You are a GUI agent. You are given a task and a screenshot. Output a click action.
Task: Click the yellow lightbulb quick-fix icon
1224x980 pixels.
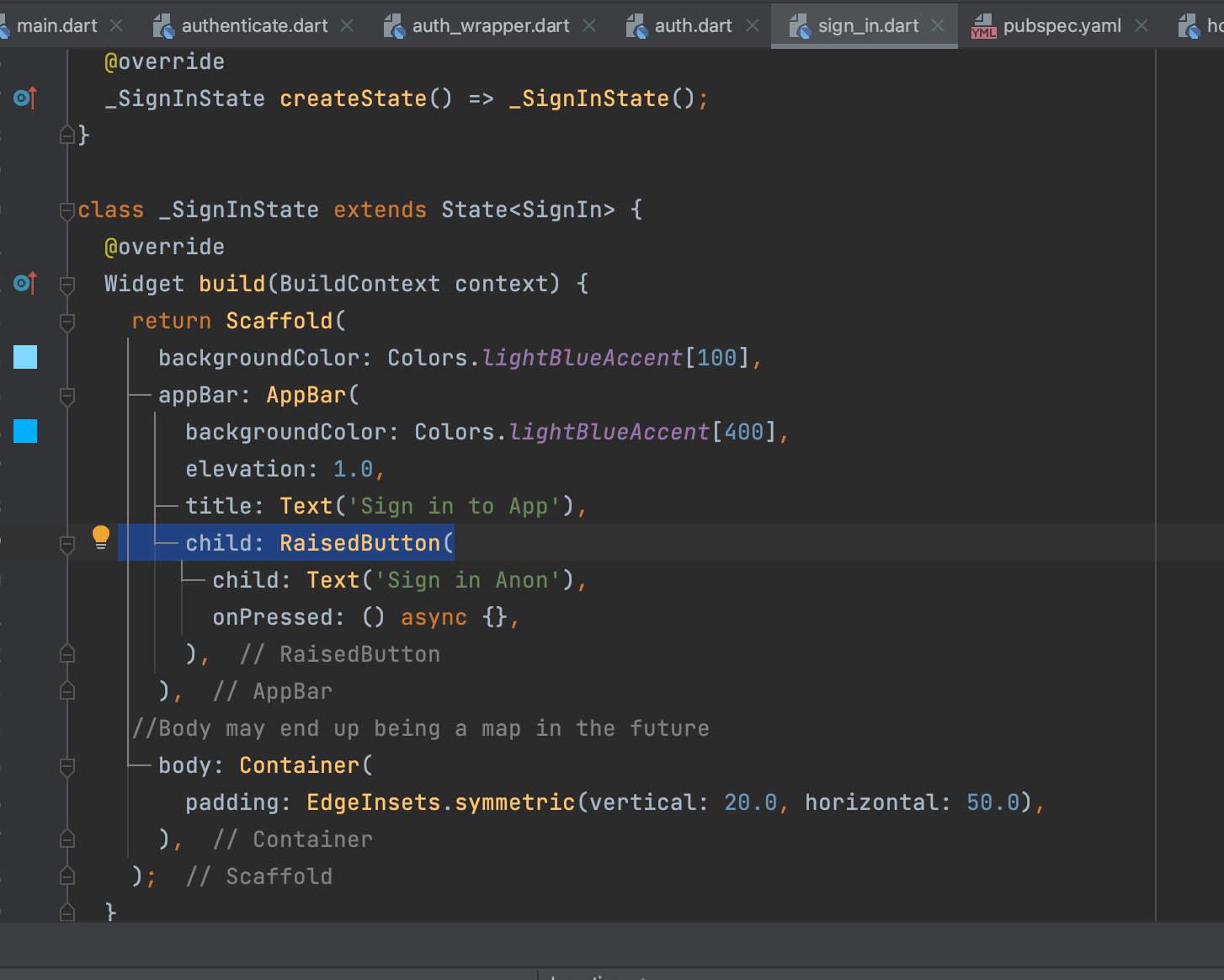pos(101,537)
